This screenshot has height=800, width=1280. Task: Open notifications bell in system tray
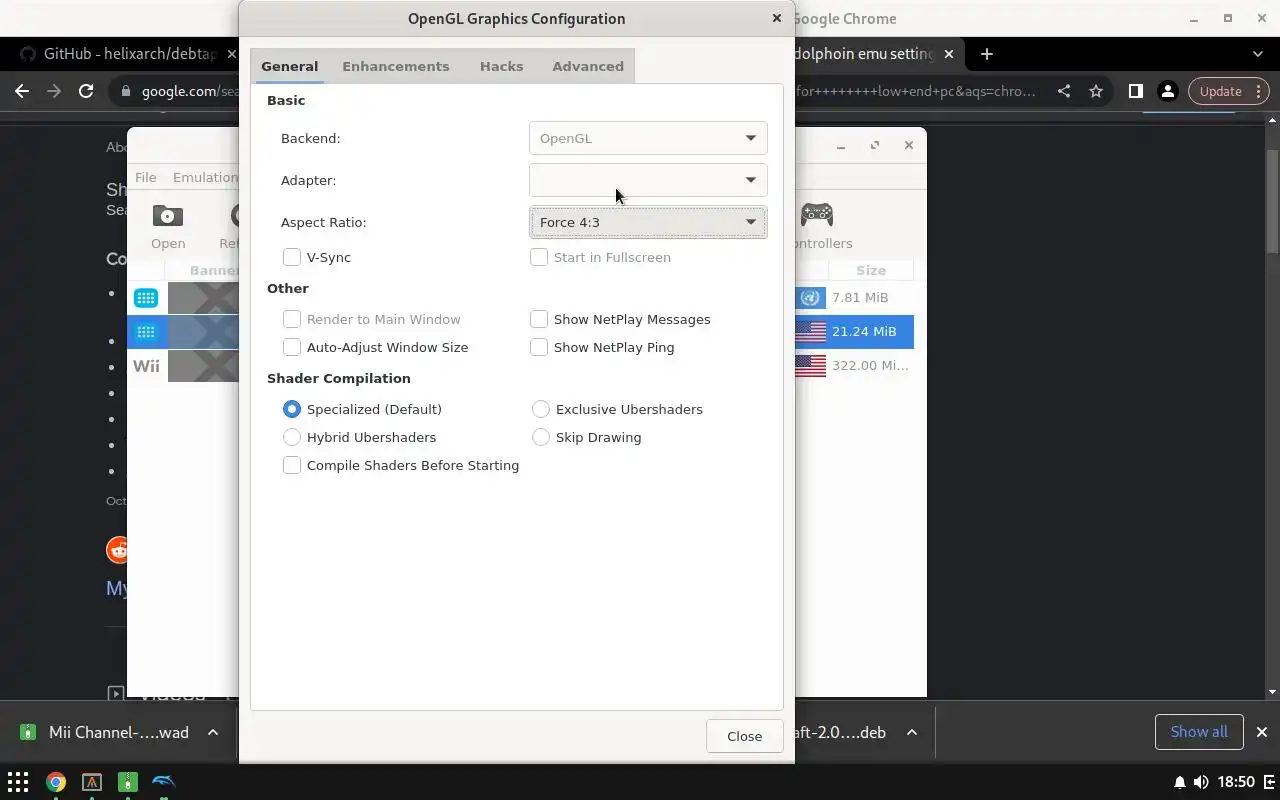(x=1180, y=782)
